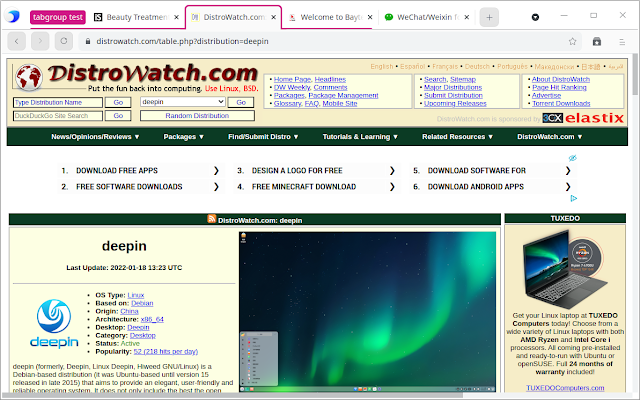Click the chevron next to Download Free Apps
The height and width of the screenshot is (400, 640).
point(216,171)
